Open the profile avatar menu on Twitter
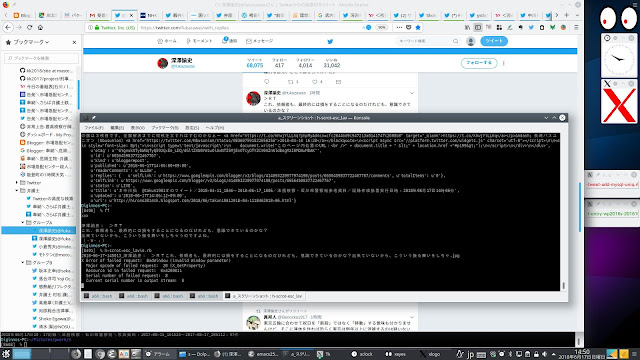The height and width of the screenshot is (360, 640). [471, 41]
